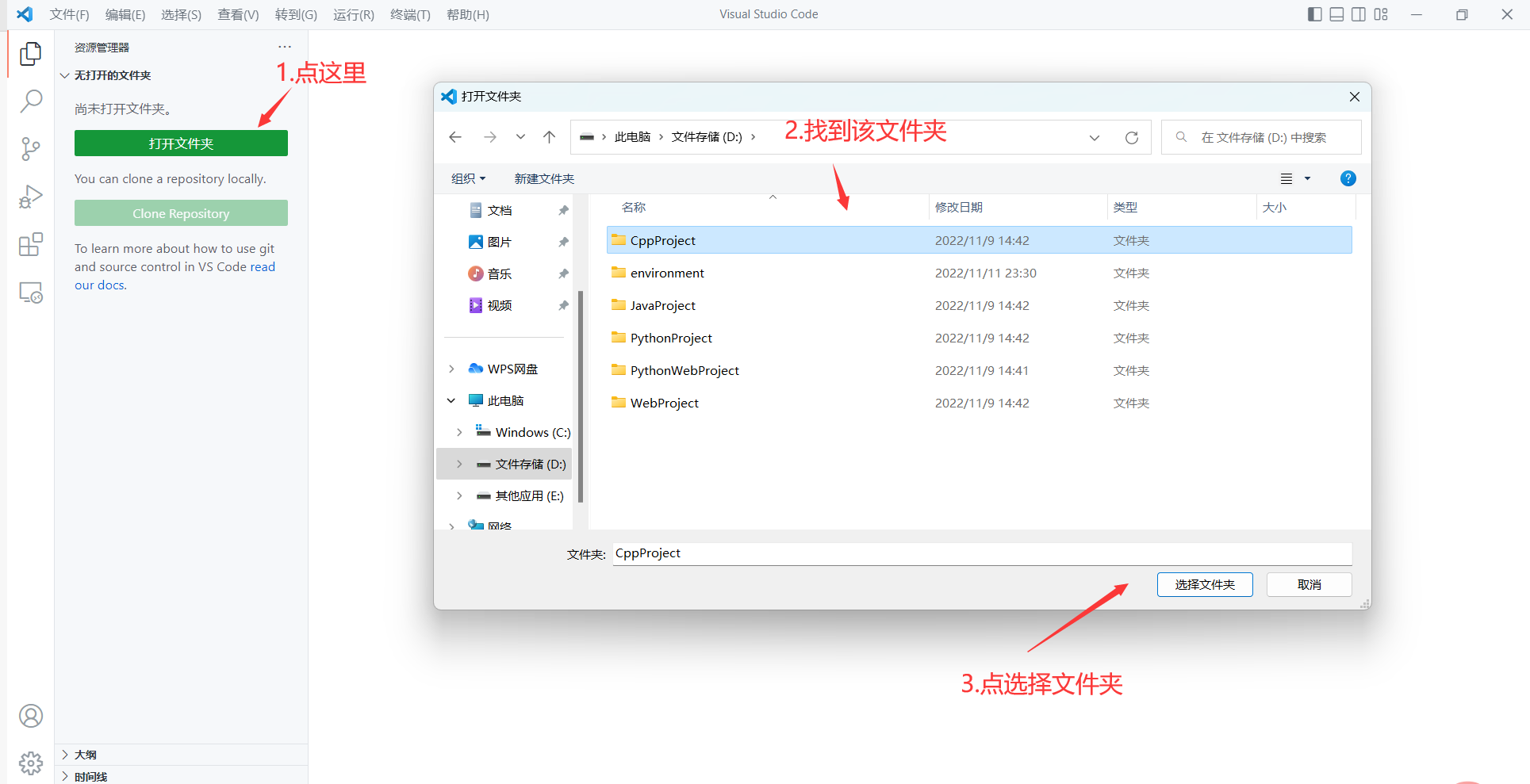The image size is (1530, 784).
Task: Open the Explorer view in activity bar
Action: [30, 54]
